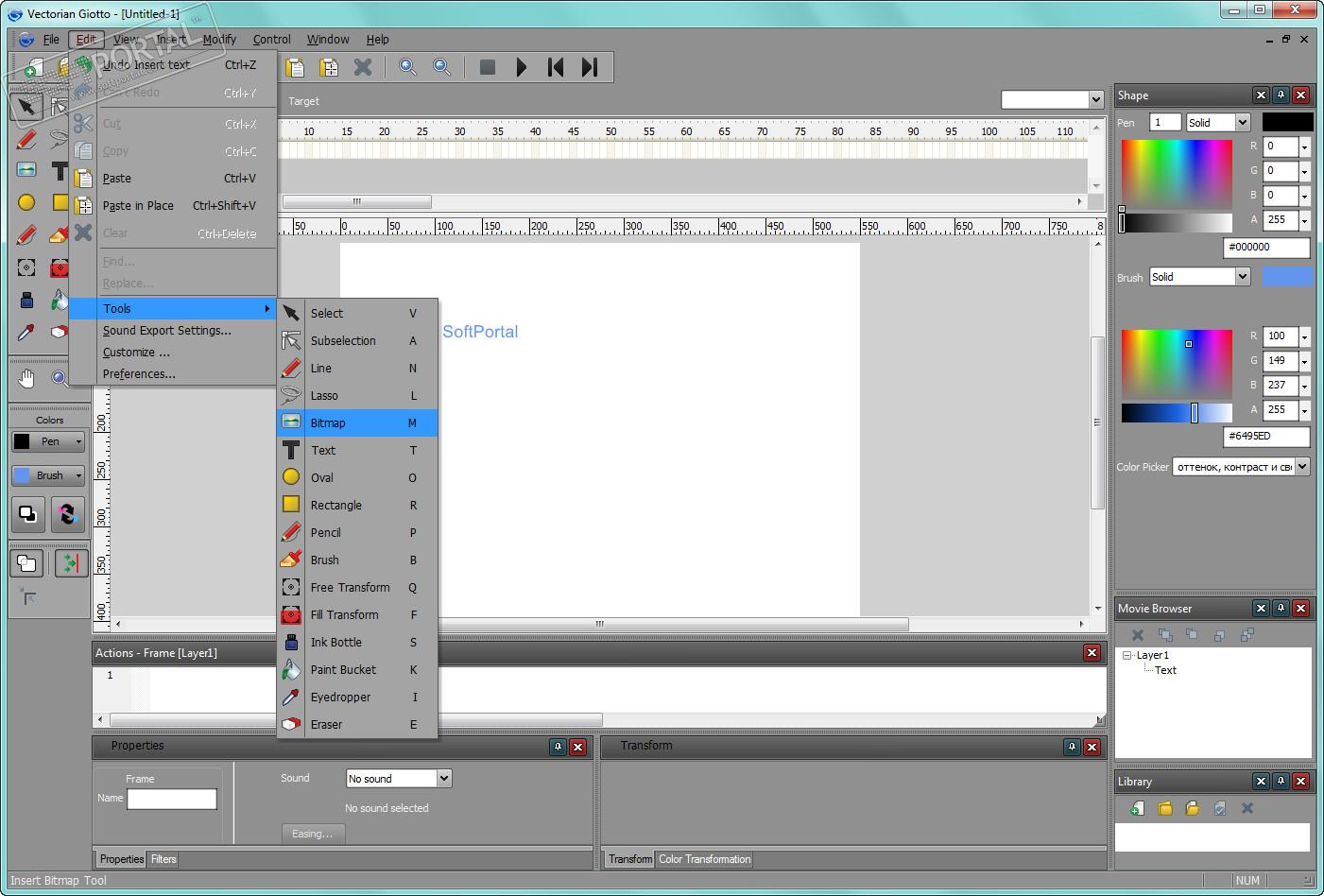This screenshot has height=896, width=1324.
Task: Pin the Library panel
Action: [x=1281, y=782]
